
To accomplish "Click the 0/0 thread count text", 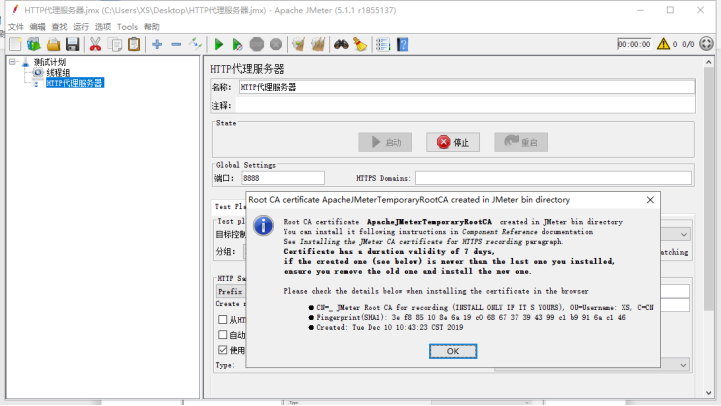I will 688,44.
